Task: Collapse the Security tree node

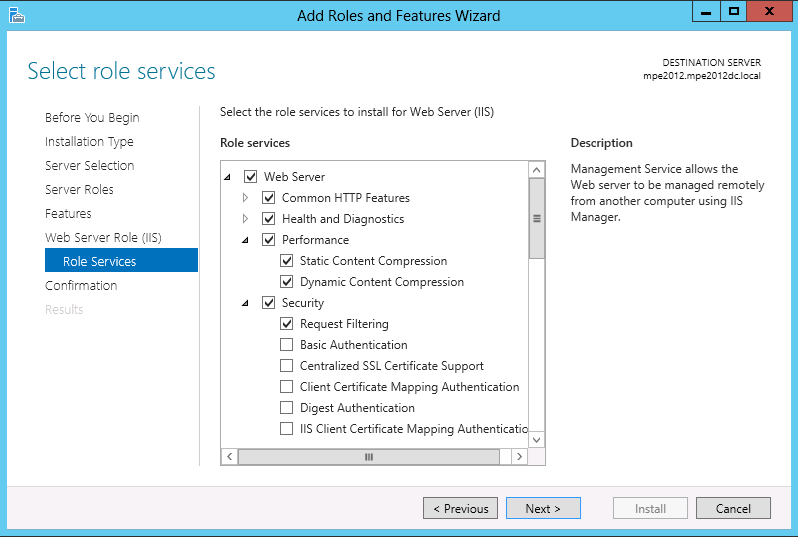Action: [245, 303]
